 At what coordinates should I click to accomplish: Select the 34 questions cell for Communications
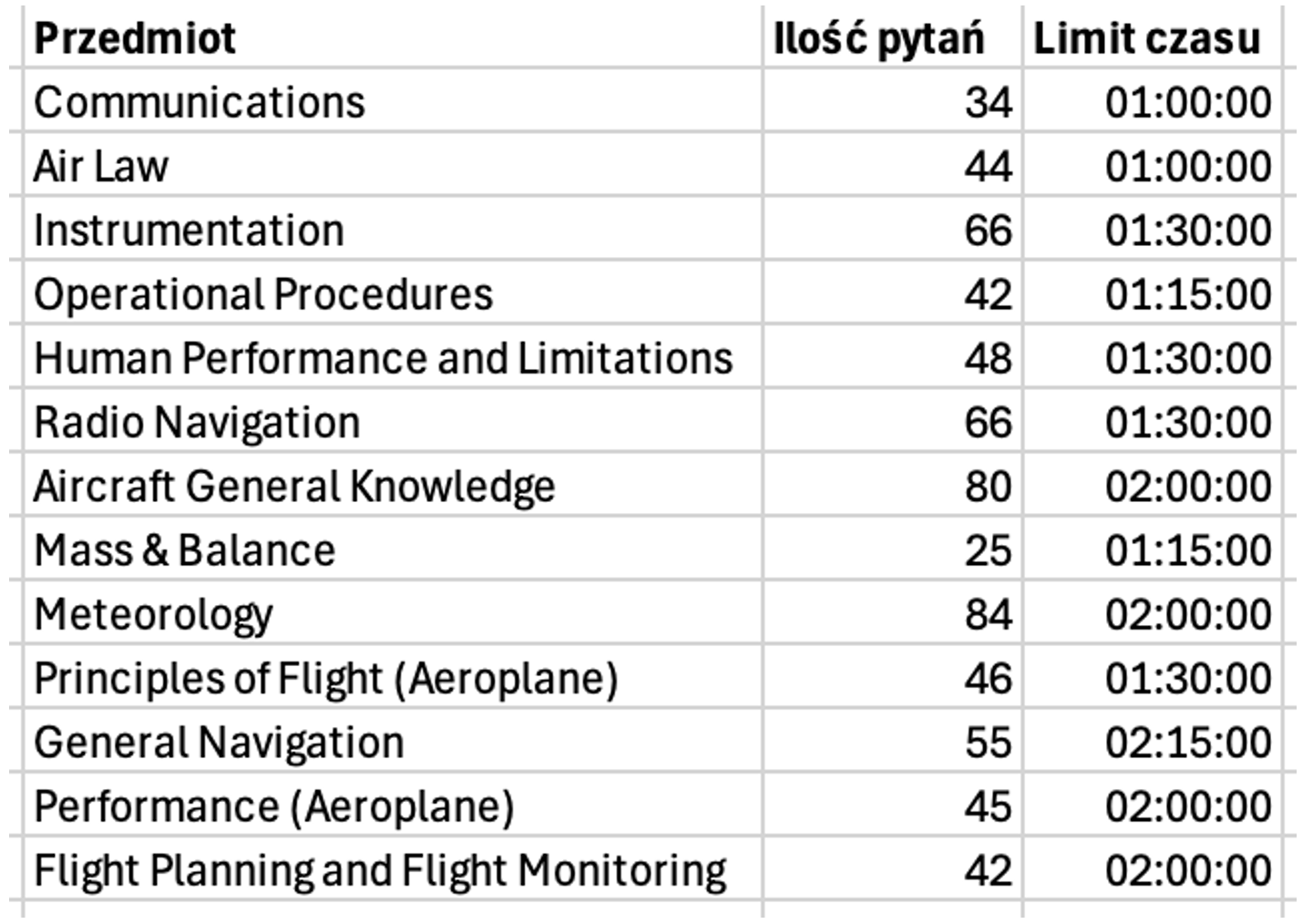pos(892,100)
